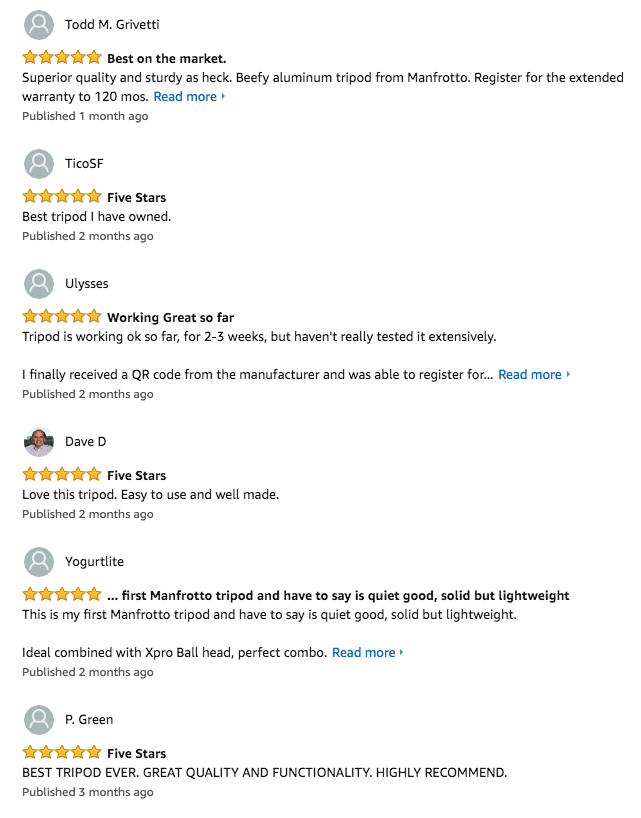Open reviewer profile for Ulysses
This screenshot has width=641, height=818.
pos(87,284)
